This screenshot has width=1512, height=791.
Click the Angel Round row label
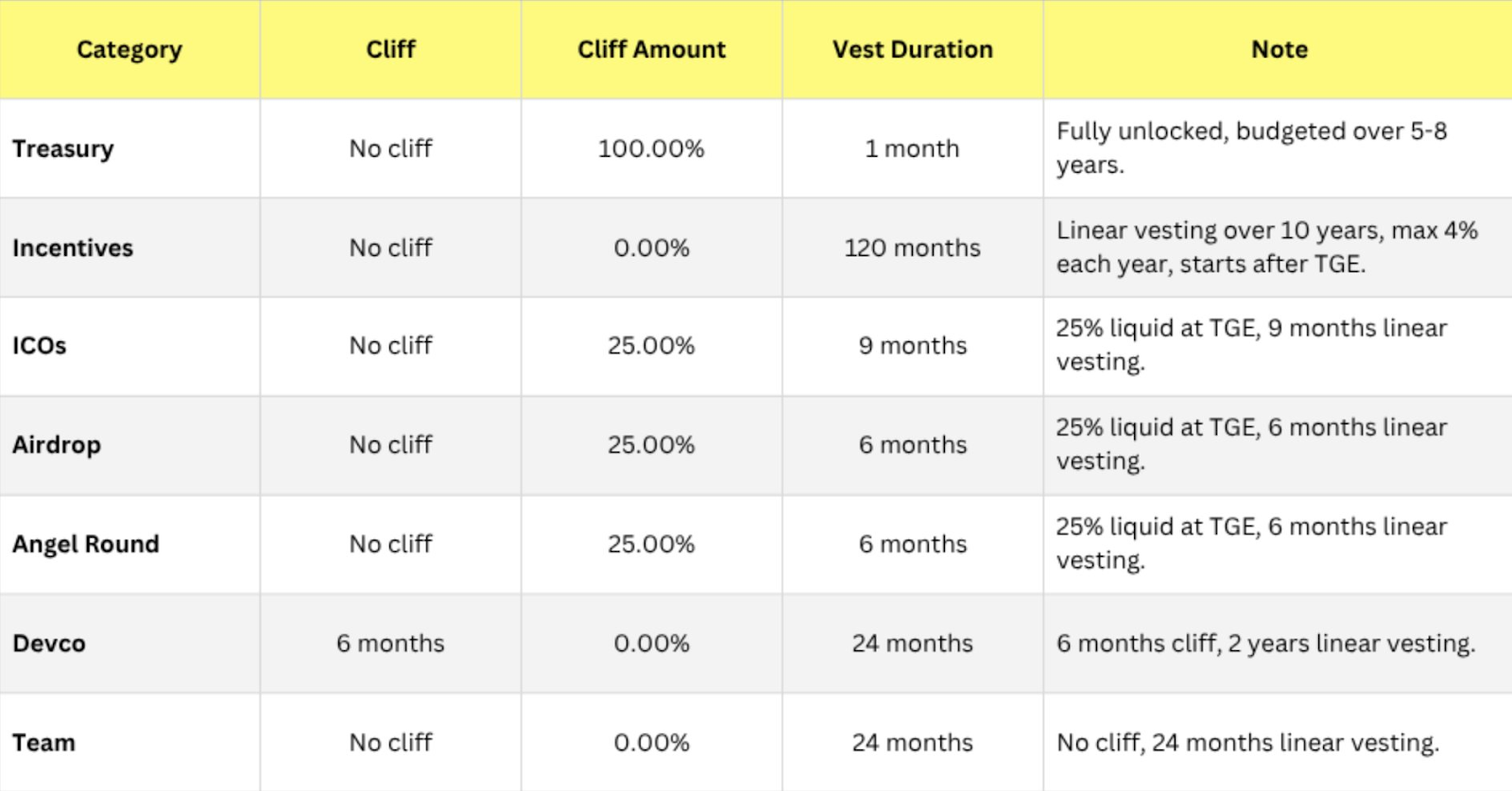tap(86, 544)
